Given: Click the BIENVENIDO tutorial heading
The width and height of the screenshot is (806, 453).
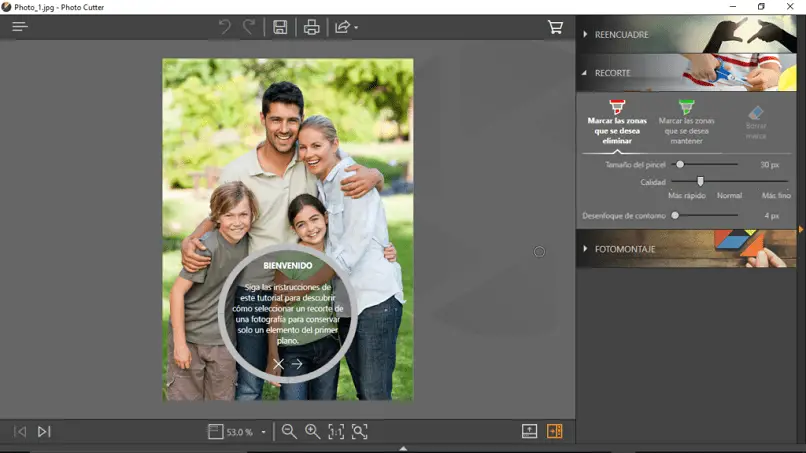Looking at the screenshot, I should [x=288, y=266].
